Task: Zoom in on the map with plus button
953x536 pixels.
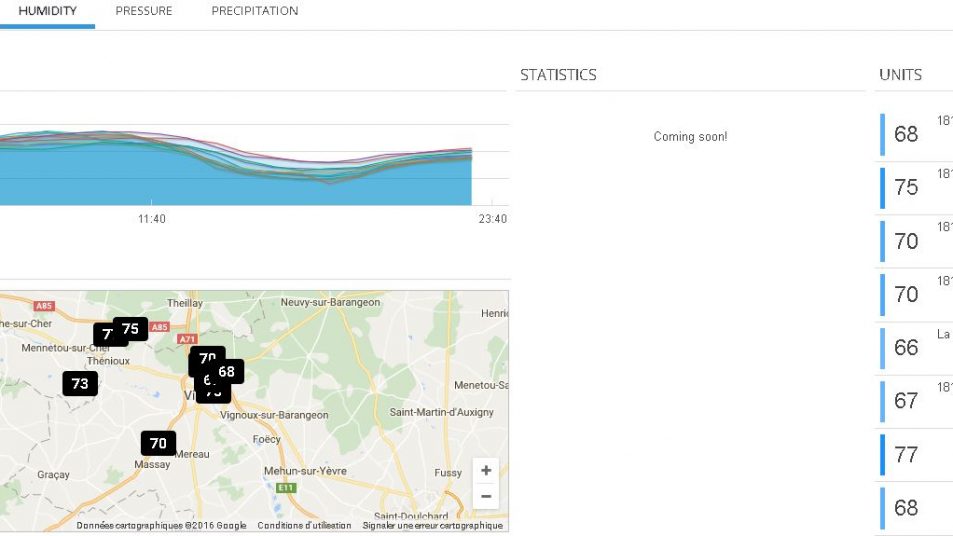Action: [485, 471]
